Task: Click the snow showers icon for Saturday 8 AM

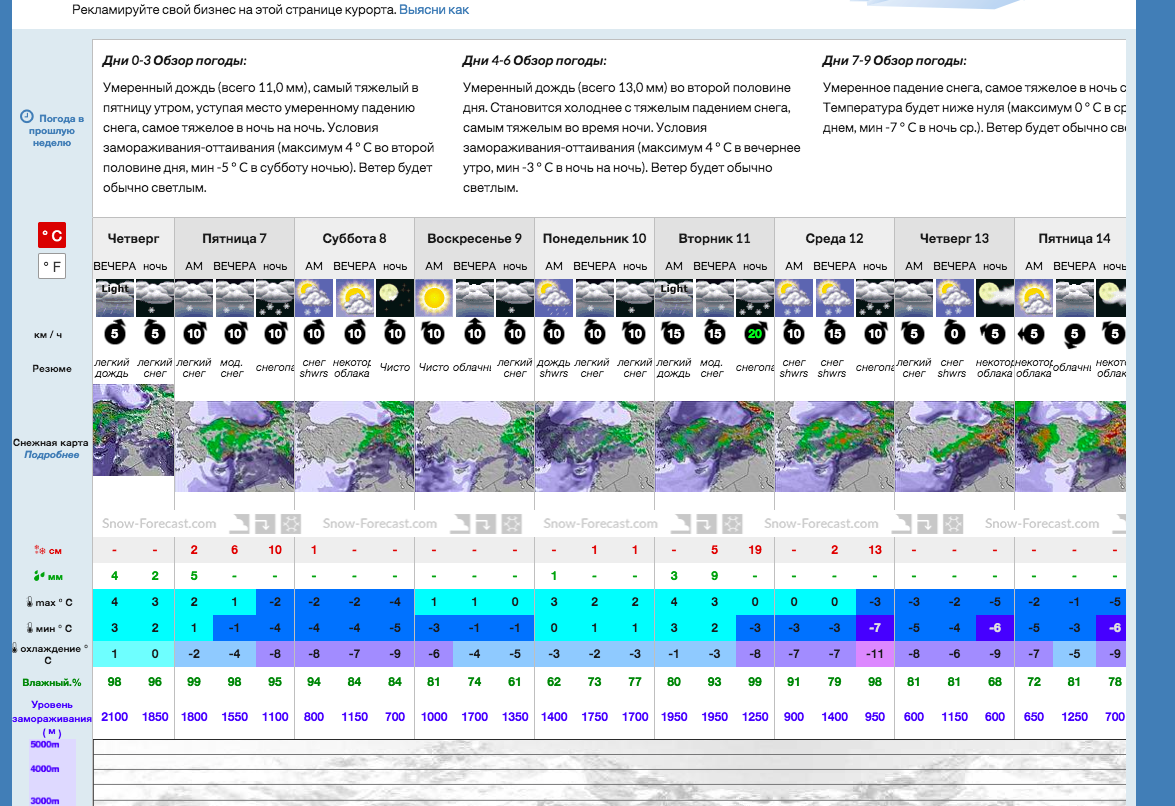Action: coord(314,298)
